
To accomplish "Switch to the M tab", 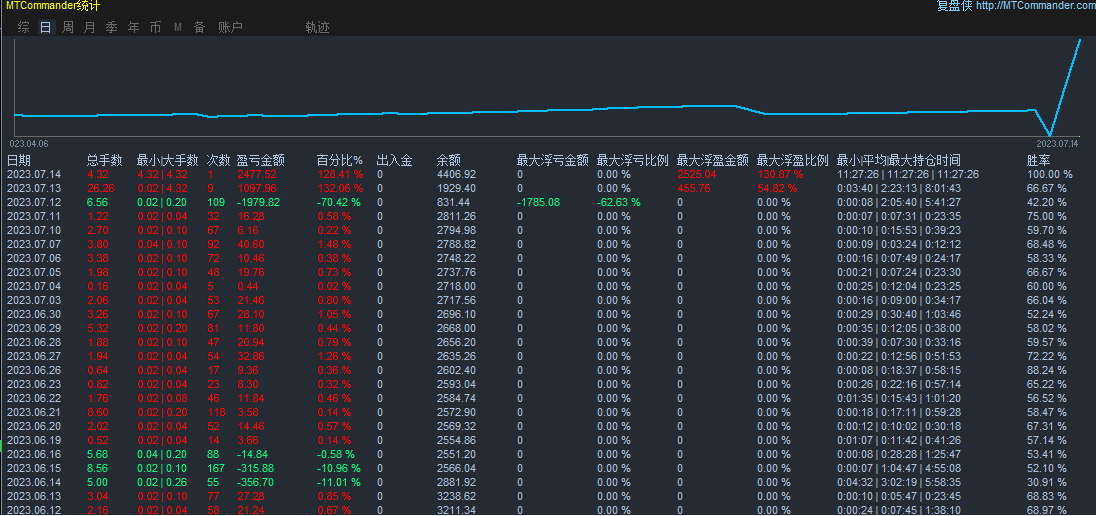I will (178, 27).
